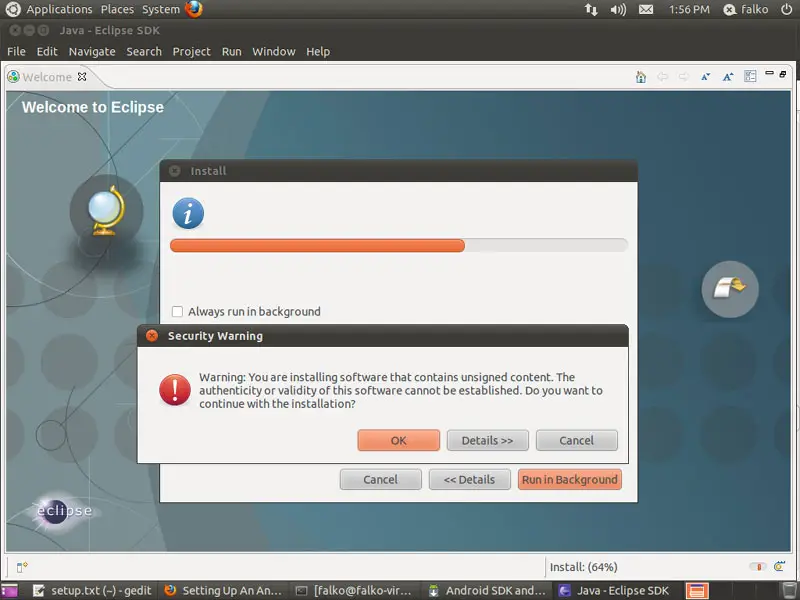Minimize the Welcome view panel
This screenshot has width=800, height=600.
coord(769,73)
